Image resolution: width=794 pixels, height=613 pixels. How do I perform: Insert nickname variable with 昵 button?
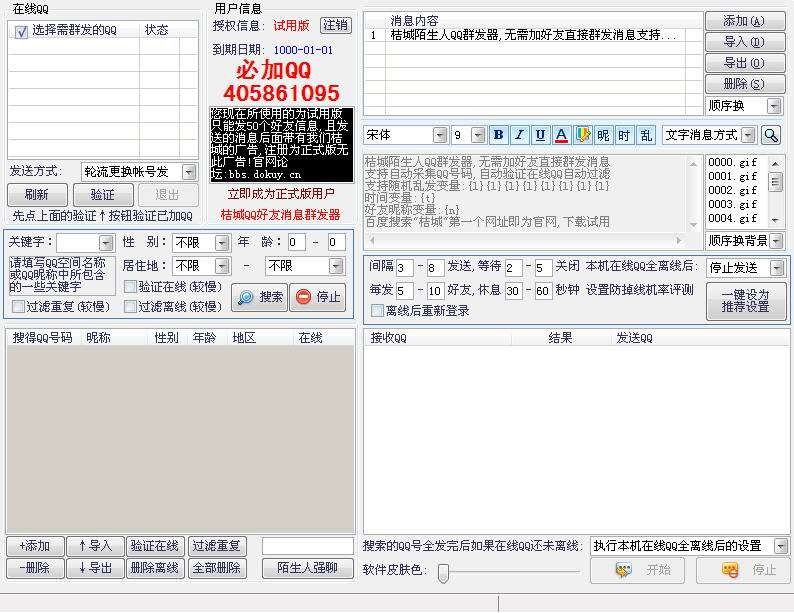(x=603, y=135)
